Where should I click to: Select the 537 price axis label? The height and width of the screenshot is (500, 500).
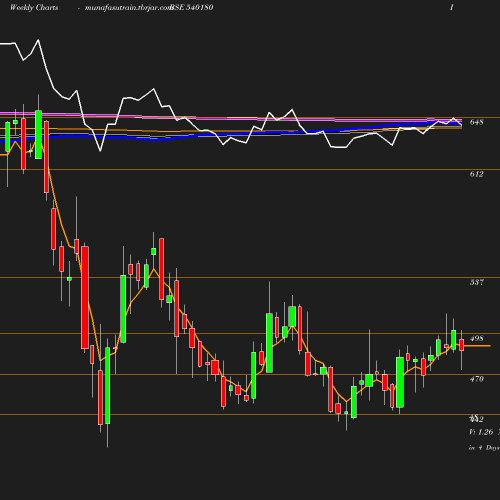[476, 282]
